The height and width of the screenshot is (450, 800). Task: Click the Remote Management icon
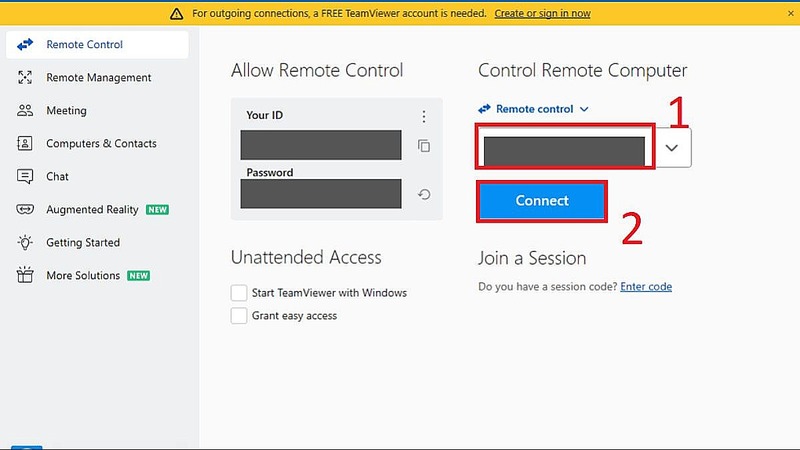[x=25, y=78]
